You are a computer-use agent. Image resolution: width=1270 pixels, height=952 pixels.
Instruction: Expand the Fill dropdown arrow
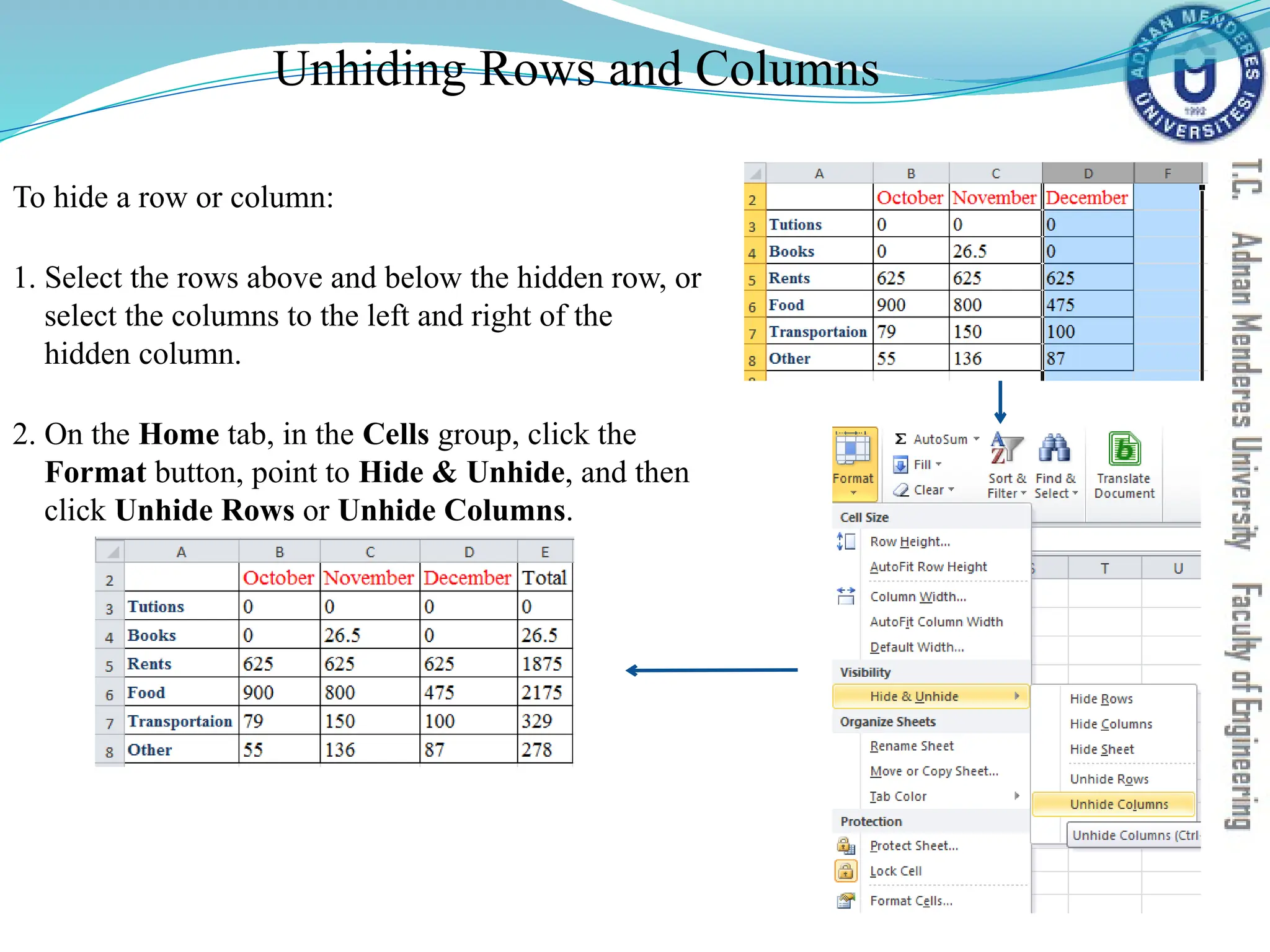tap(938, 464)
